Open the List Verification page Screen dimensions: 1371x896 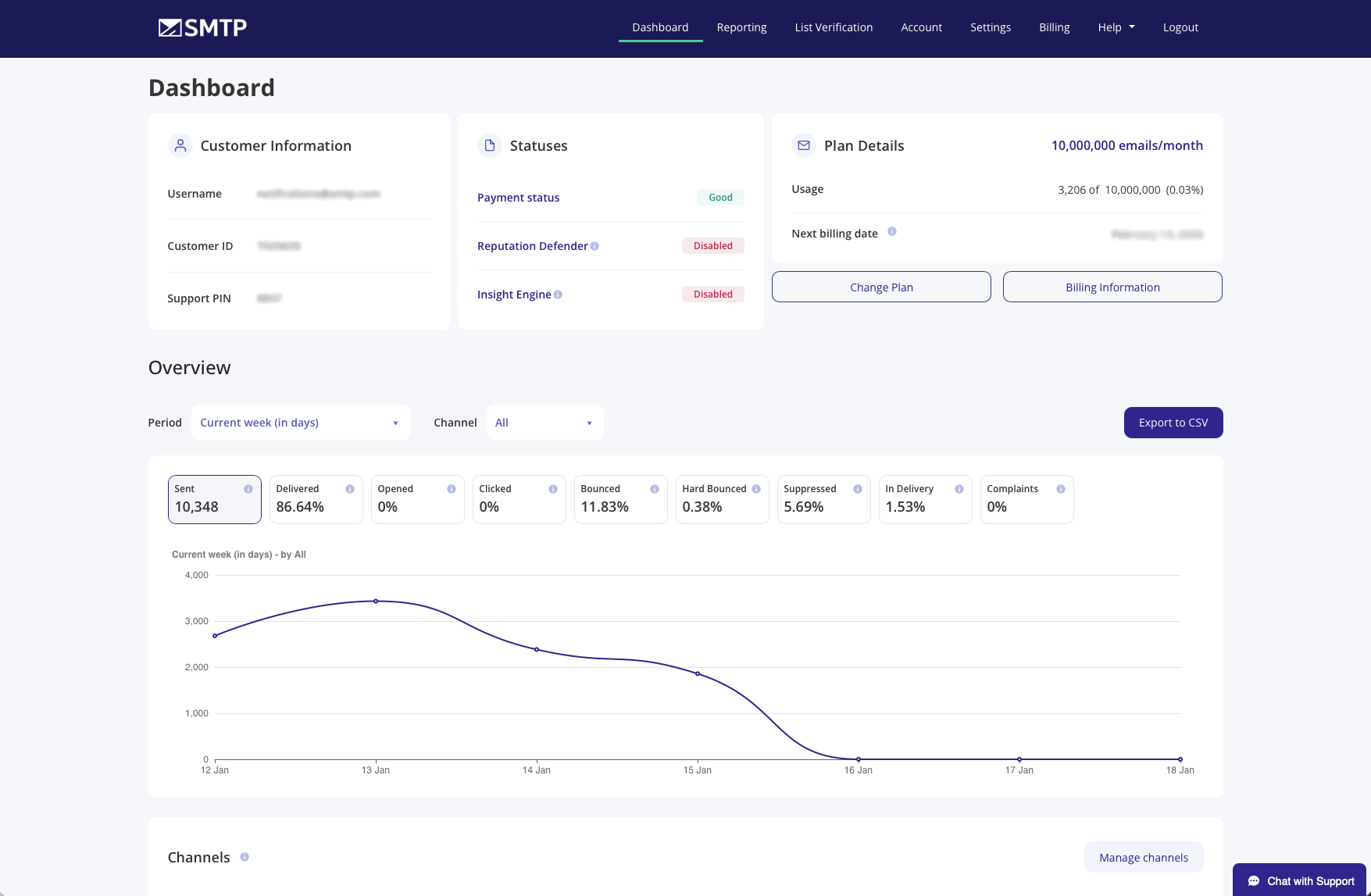tap(834, 27)
